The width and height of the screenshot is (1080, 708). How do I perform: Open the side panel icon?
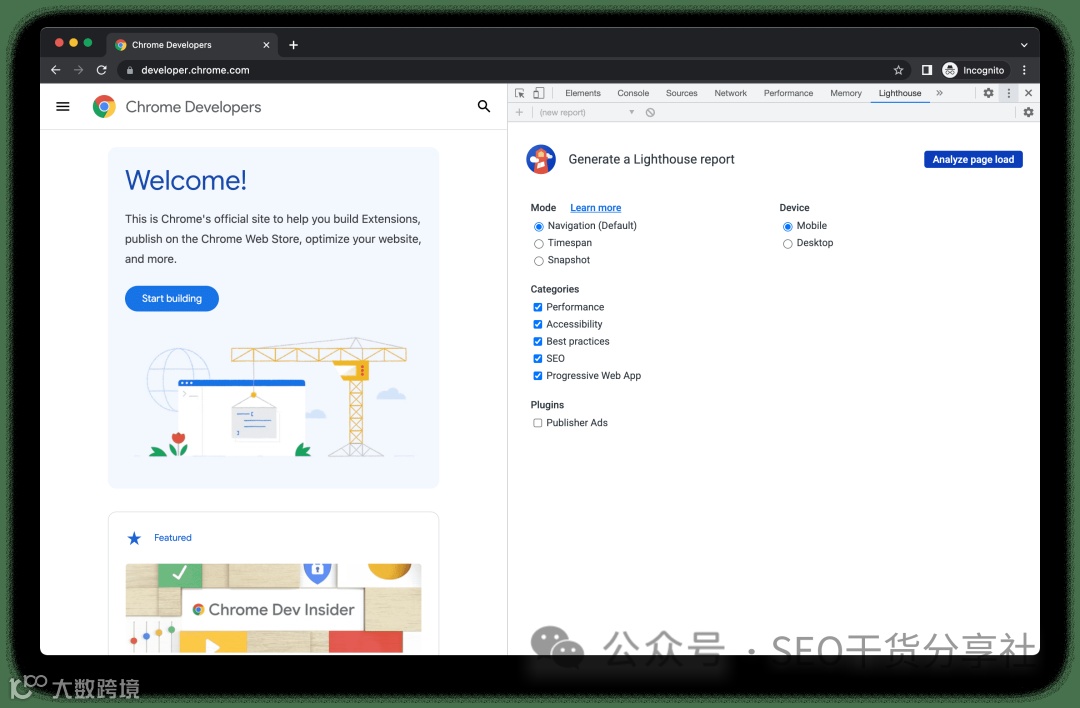pyautogui.click(x=927, y=70)
